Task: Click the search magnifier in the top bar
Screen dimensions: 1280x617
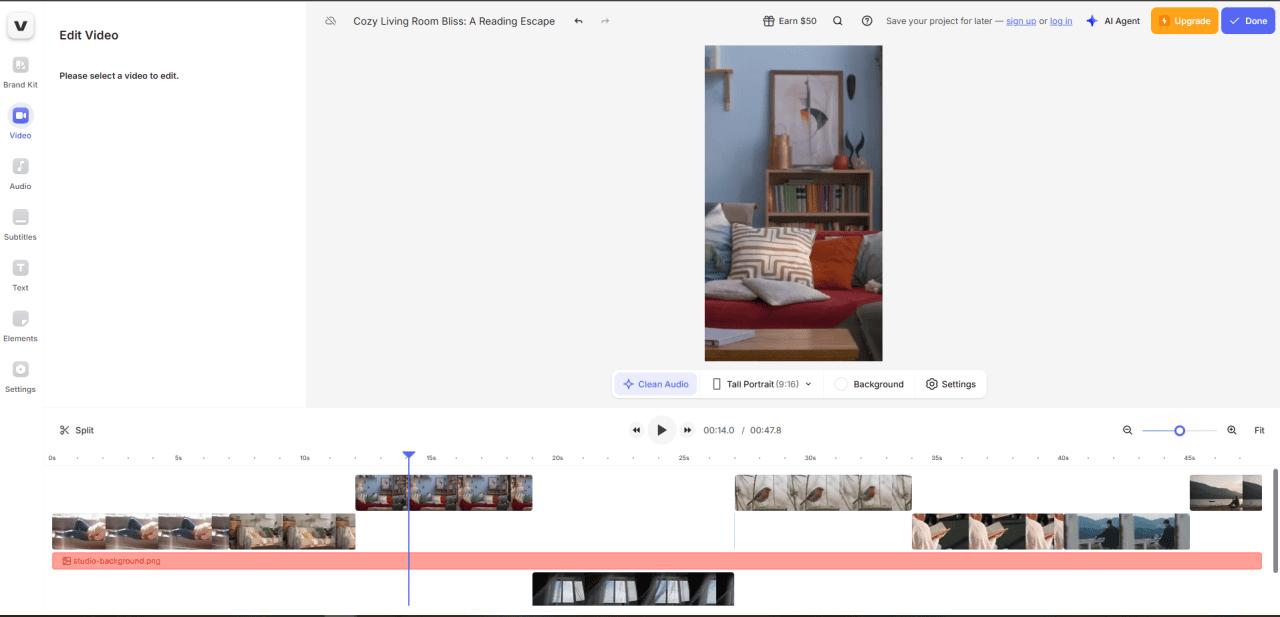Action: pyautogui.click(x=838, y=20)
